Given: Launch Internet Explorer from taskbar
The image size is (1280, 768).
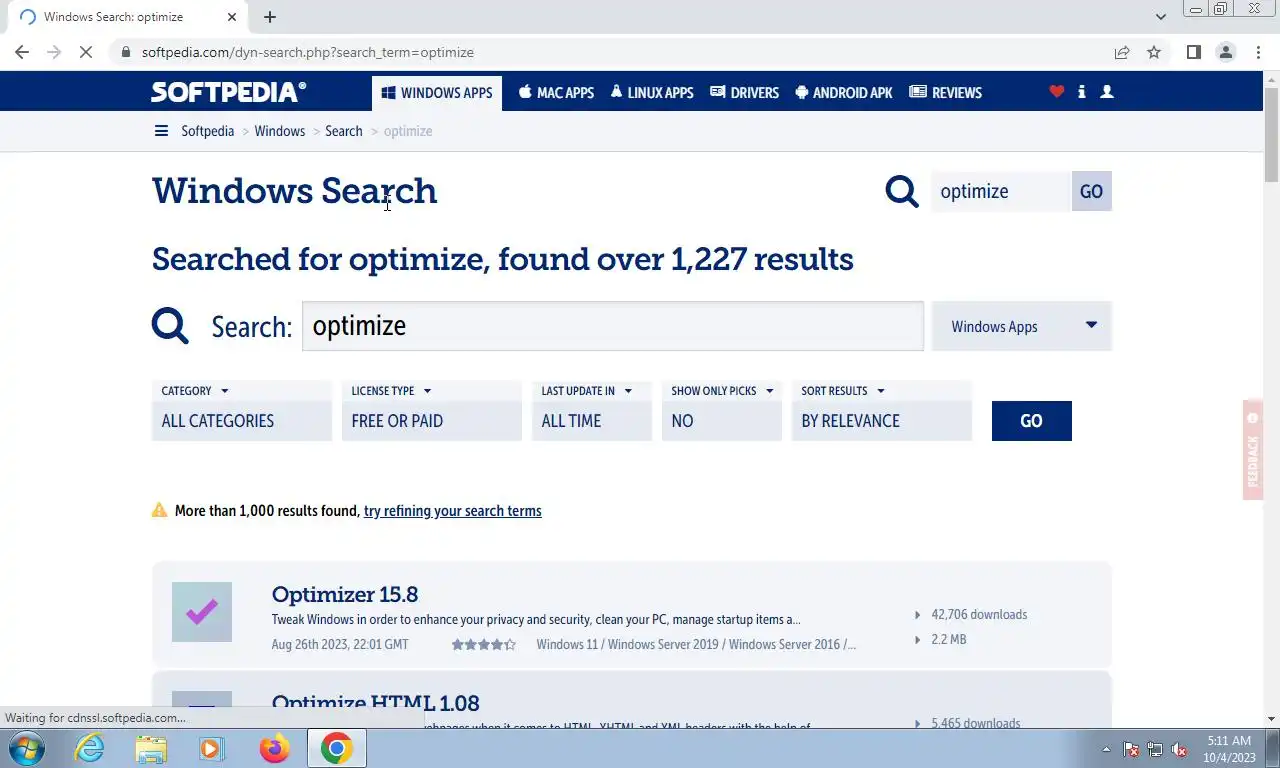Looking at the screenshot, I should (90, 748).
